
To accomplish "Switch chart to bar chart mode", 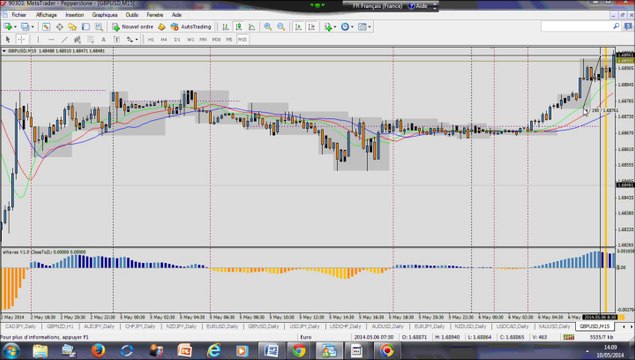I will (226, 27).
